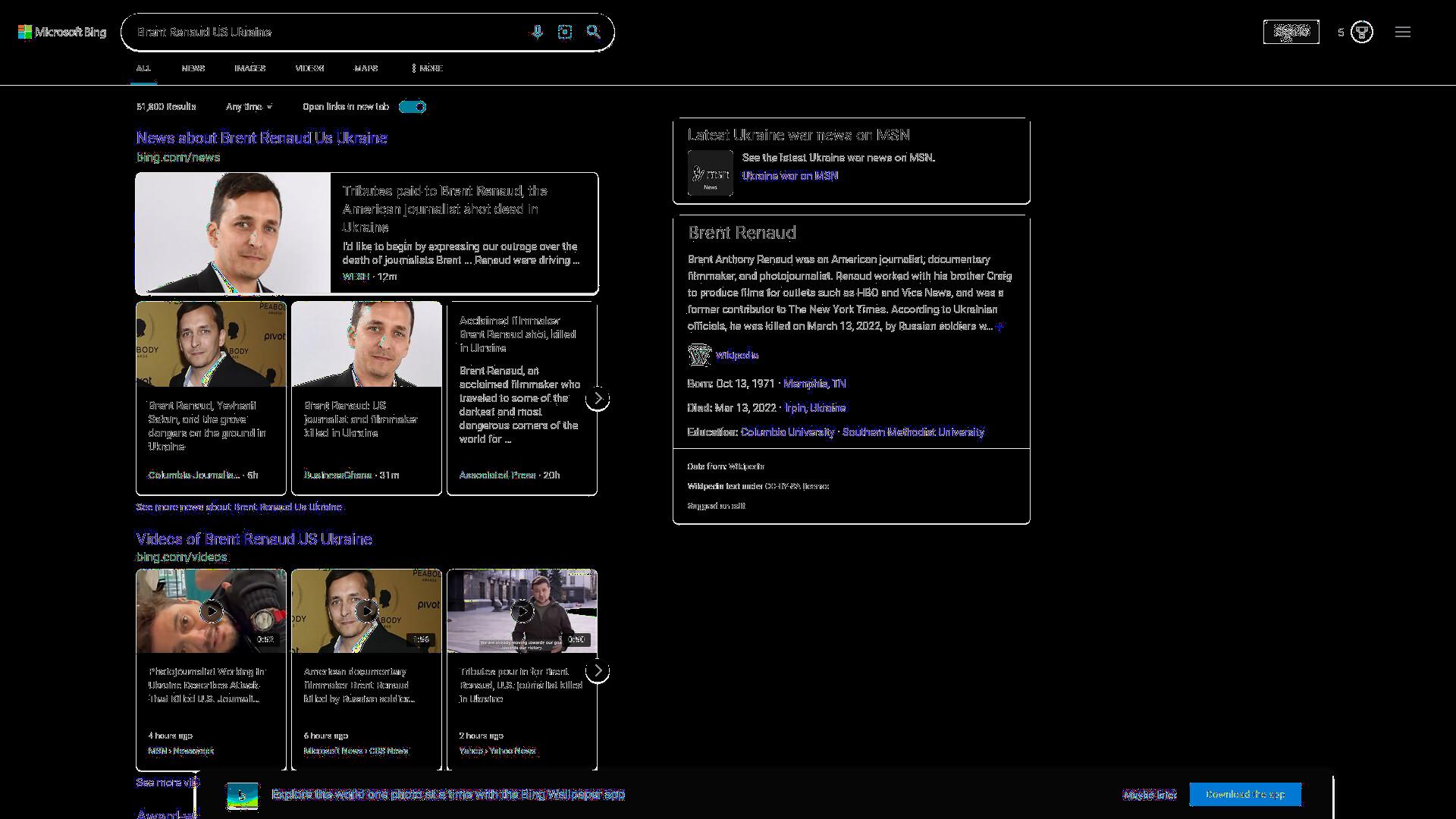Open the Columbia Journalism article thumbnail
The height and width of the screenshot is (819, 1456).
211,344
